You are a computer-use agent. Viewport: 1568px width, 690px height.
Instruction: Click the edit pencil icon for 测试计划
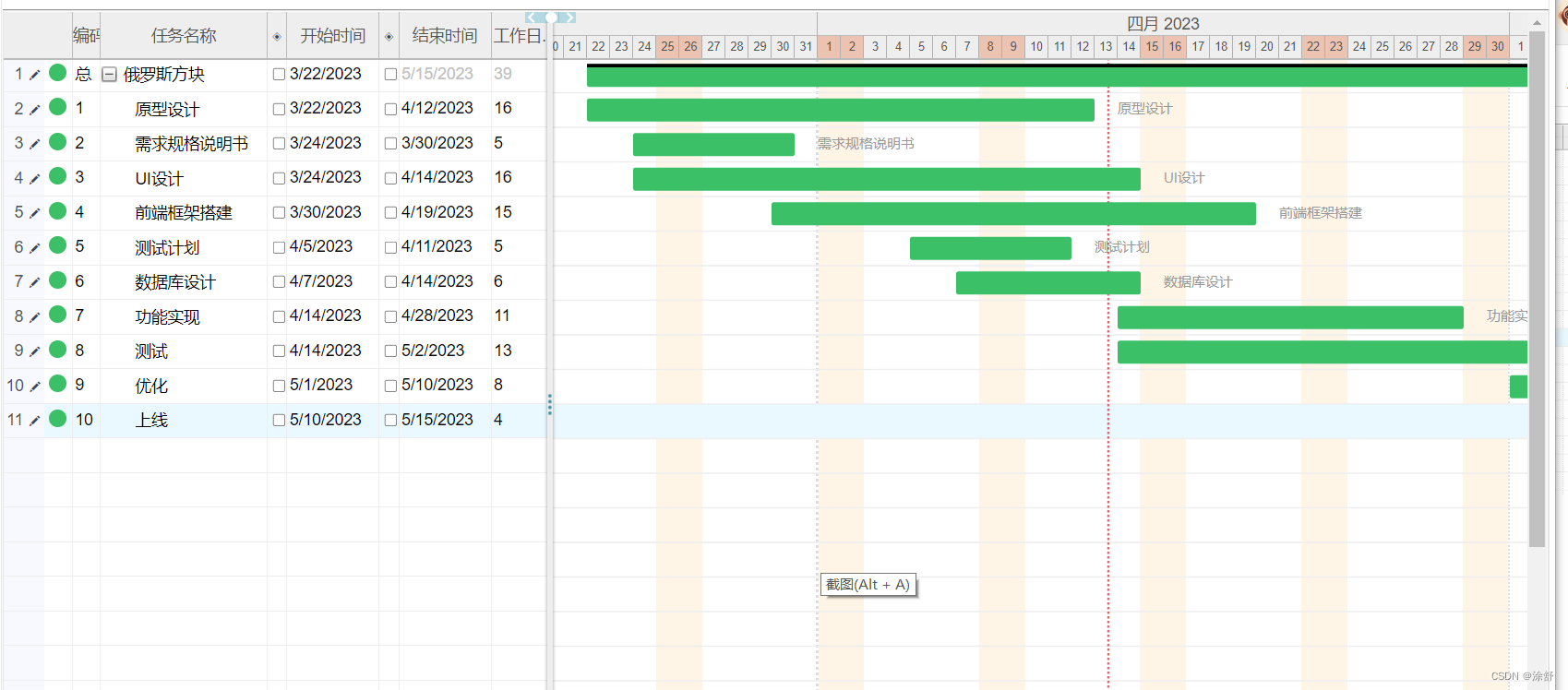click(x=35, y=248)
